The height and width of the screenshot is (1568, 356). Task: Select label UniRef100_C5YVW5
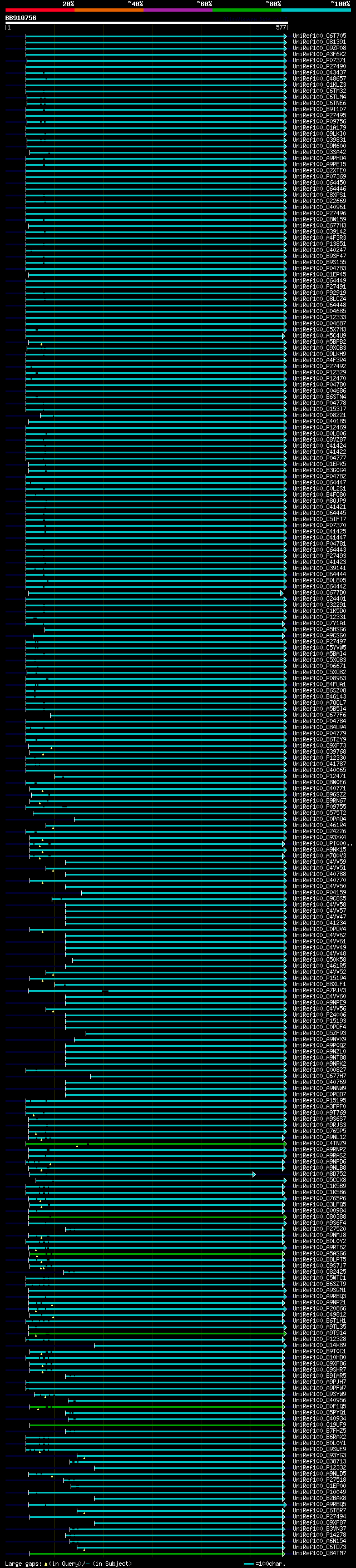[319, 647]
